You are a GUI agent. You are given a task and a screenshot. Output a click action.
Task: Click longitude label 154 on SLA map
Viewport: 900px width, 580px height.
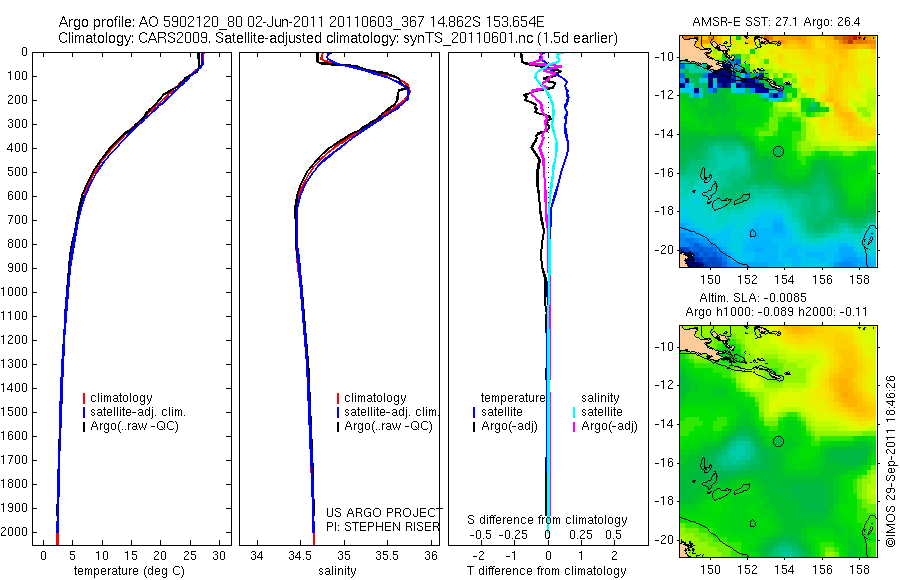(784, 570)
